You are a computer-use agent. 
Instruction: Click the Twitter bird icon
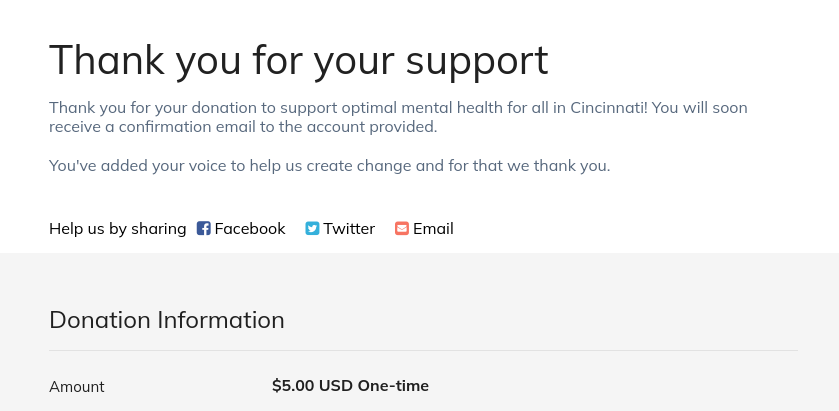pos(312,228)
